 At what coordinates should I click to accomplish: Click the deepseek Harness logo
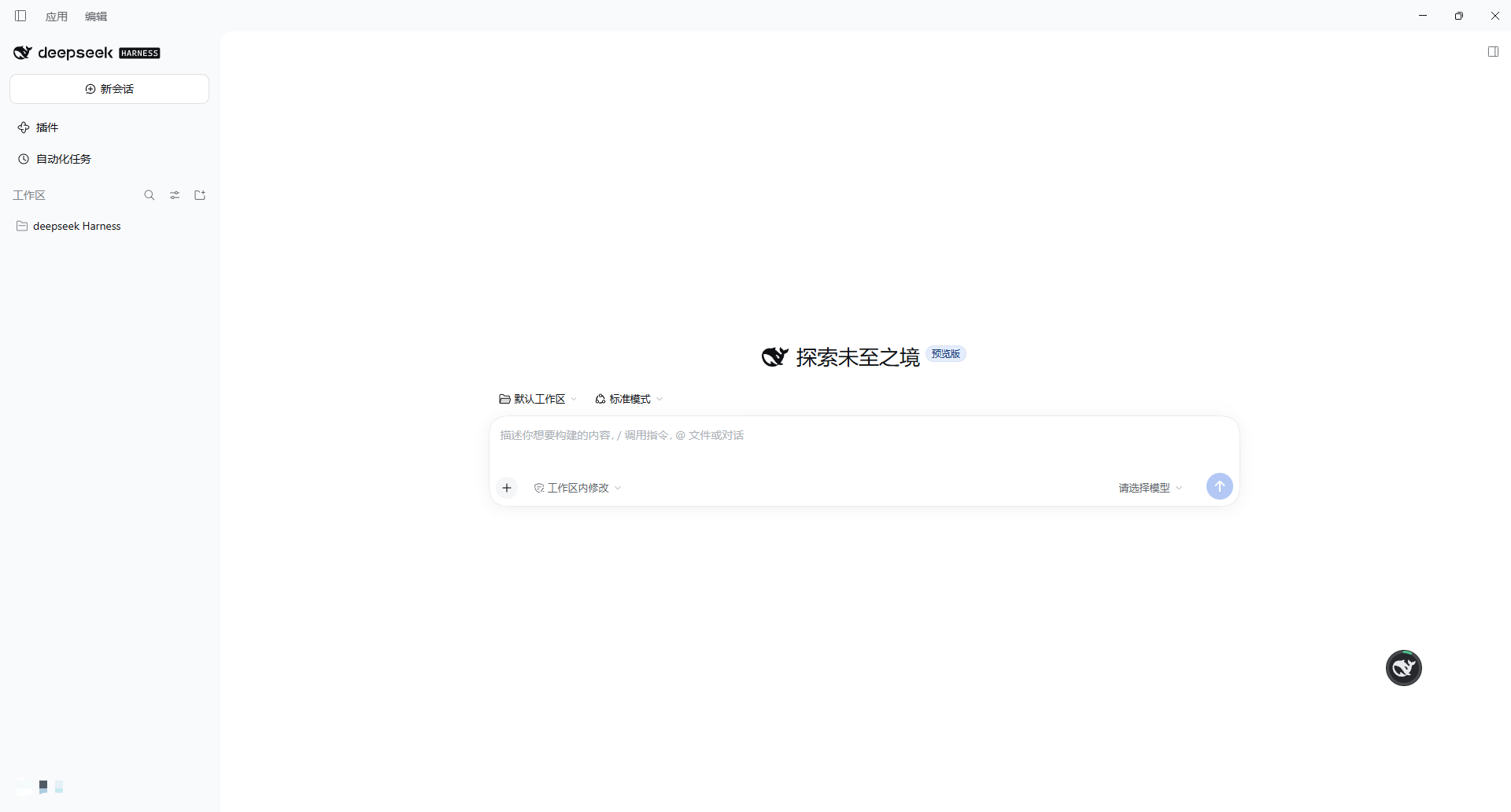(x=87, y=53)
